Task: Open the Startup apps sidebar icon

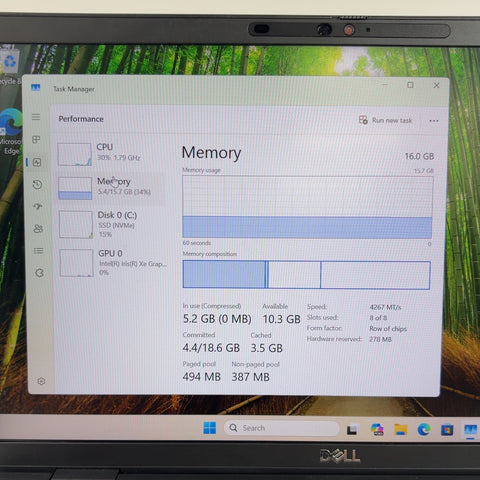Action: pos(38,206)
